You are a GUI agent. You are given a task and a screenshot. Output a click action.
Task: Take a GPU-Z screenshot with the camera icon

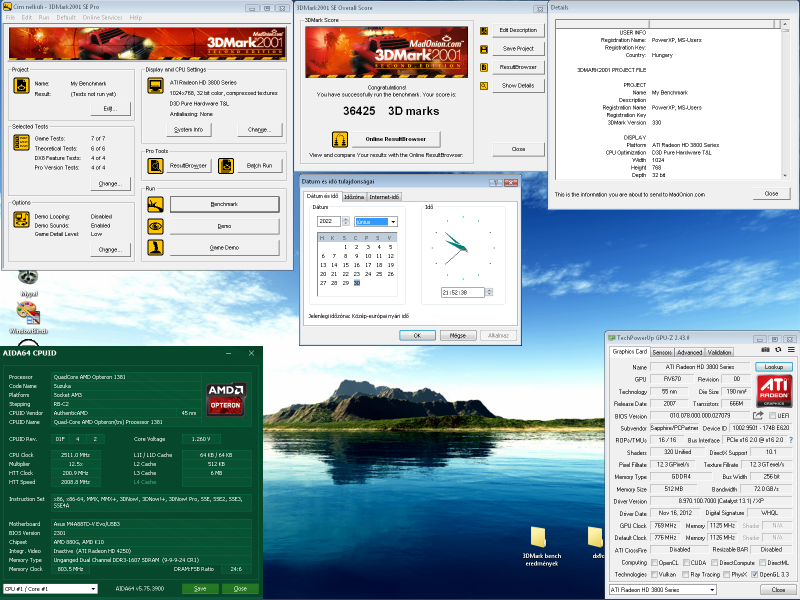(765, 350)
